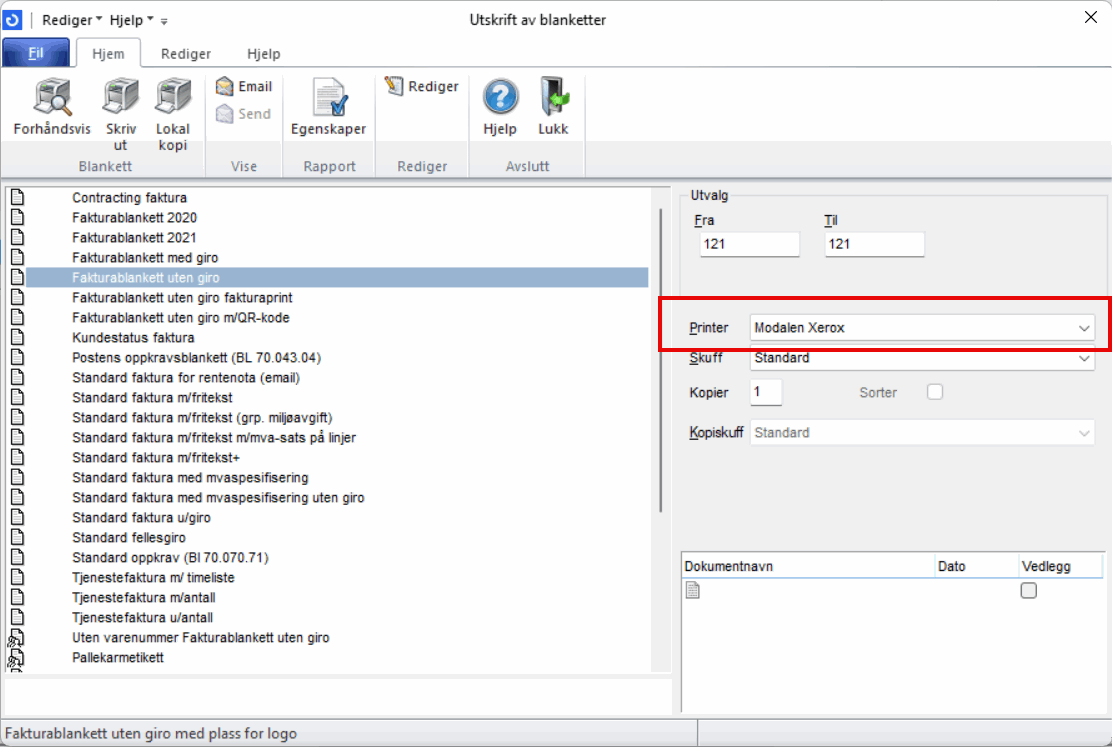Open the Fil tab
Screen dimensions: 1112x747
coord(36,54)
